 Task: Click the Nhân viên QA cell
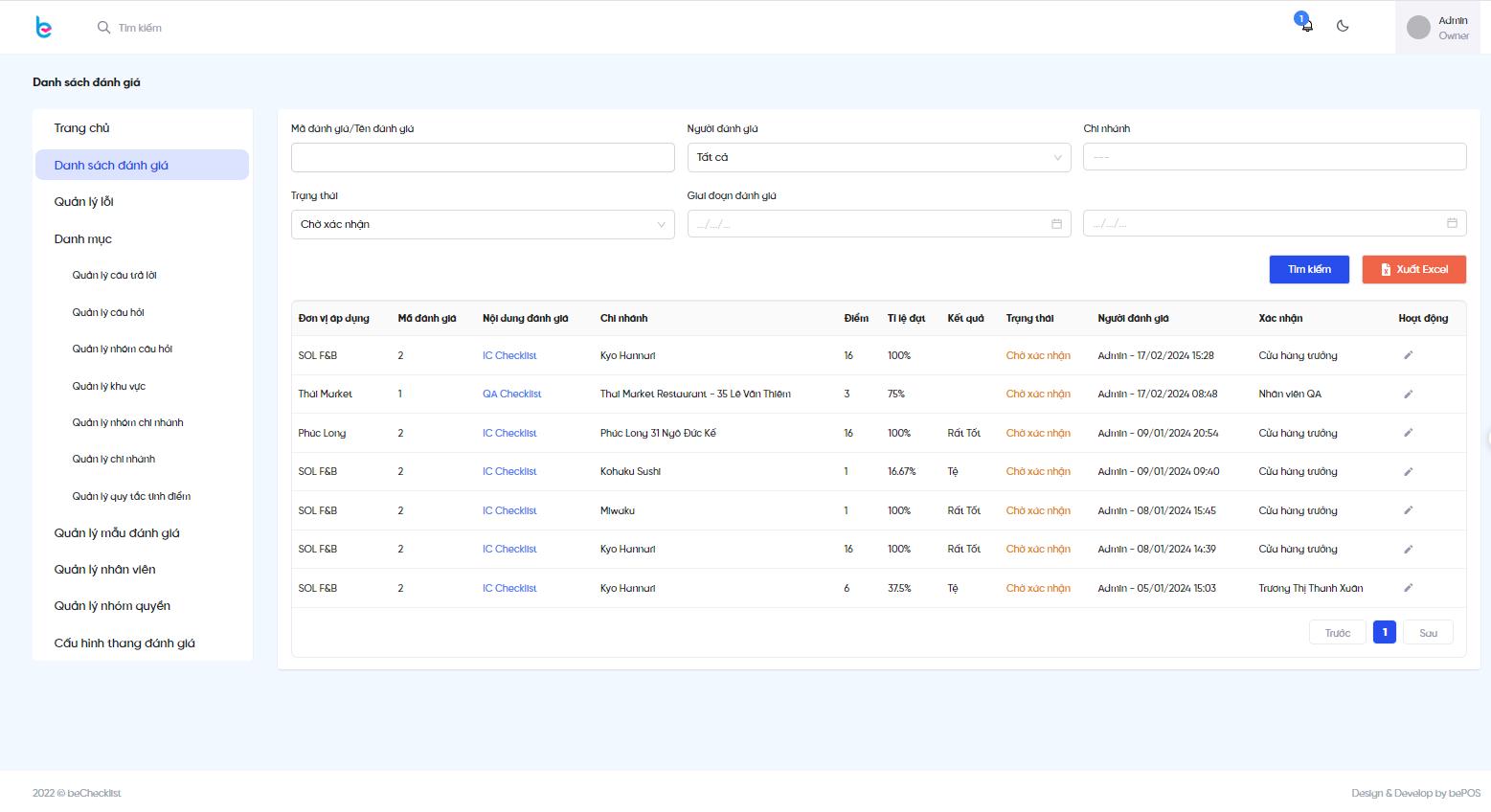point(1289,394)
